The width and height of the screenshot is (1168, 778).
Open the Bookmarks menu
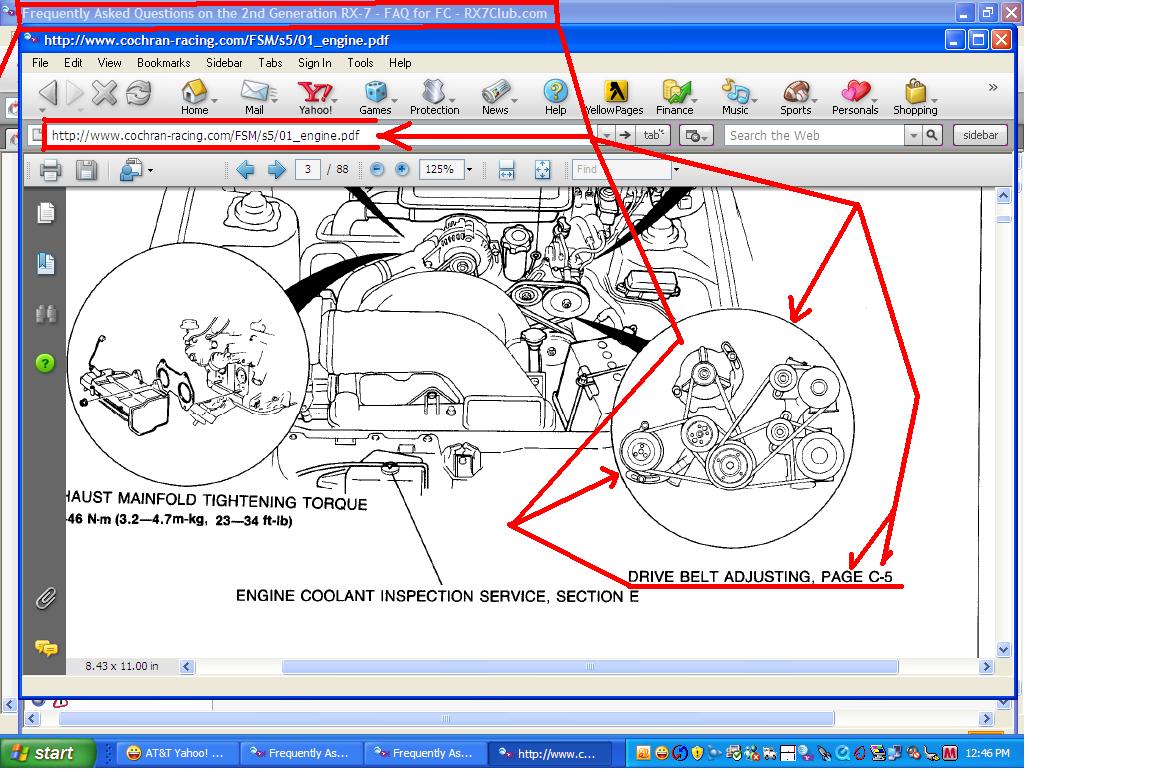point(163,63)
